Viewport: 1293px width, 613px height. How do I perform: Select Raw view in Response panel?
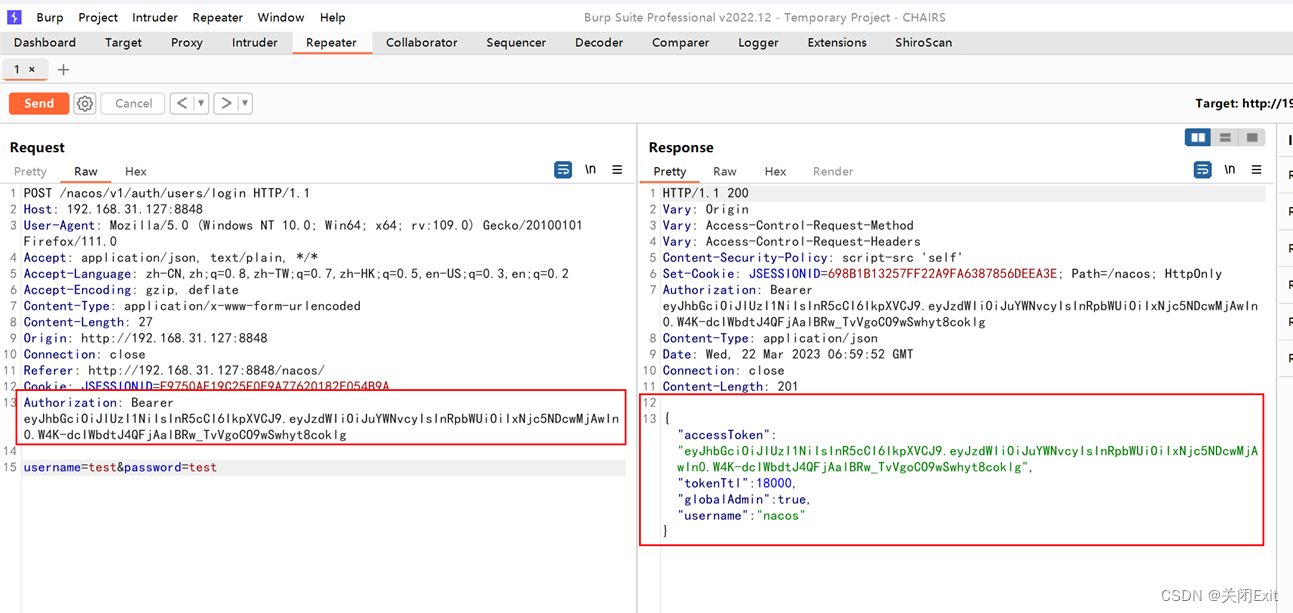click(725, 171)
